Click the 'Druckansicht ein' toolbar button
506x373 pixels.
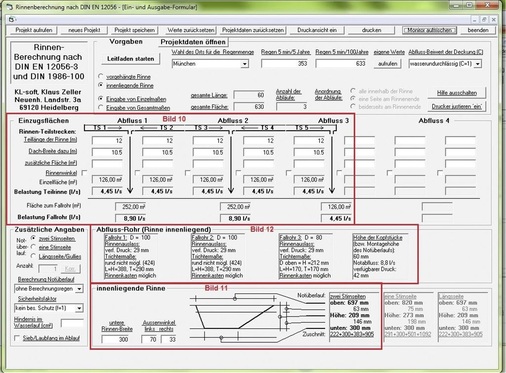(x=317, y=30)
